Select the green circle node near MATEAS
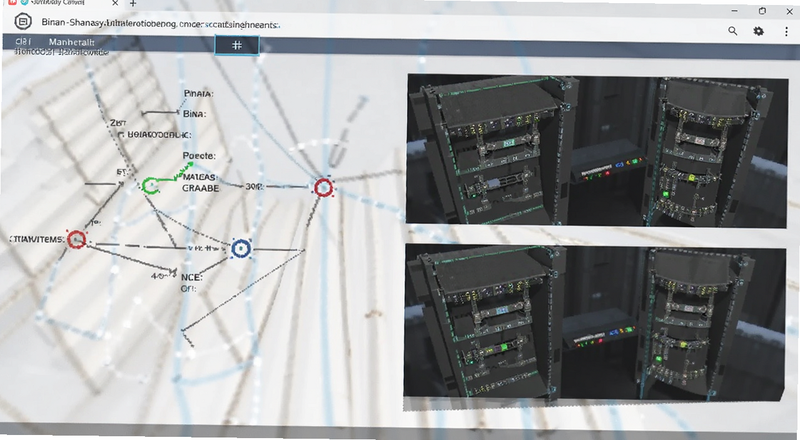 coord(149,185)
